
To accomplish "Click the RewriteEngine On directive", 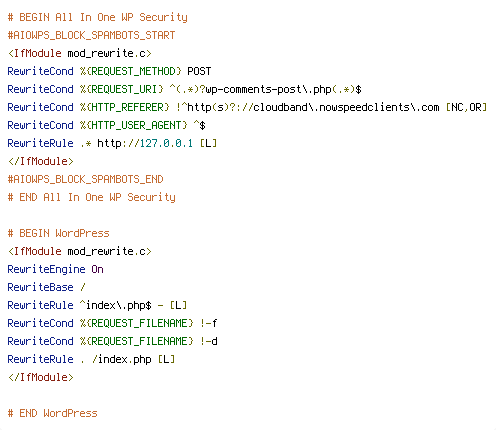I will pyautogui.click(x=55, y=269).
